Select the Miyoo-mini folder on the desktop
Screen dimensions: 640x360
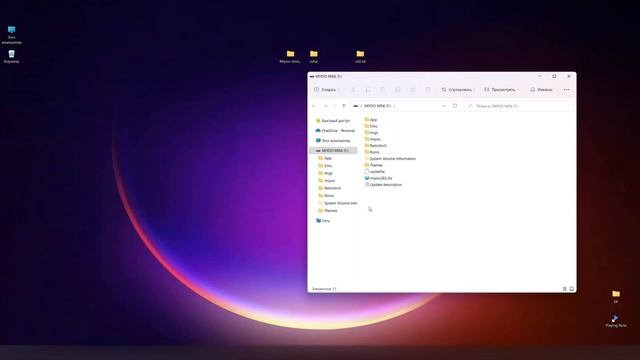[x=290, y=56]
